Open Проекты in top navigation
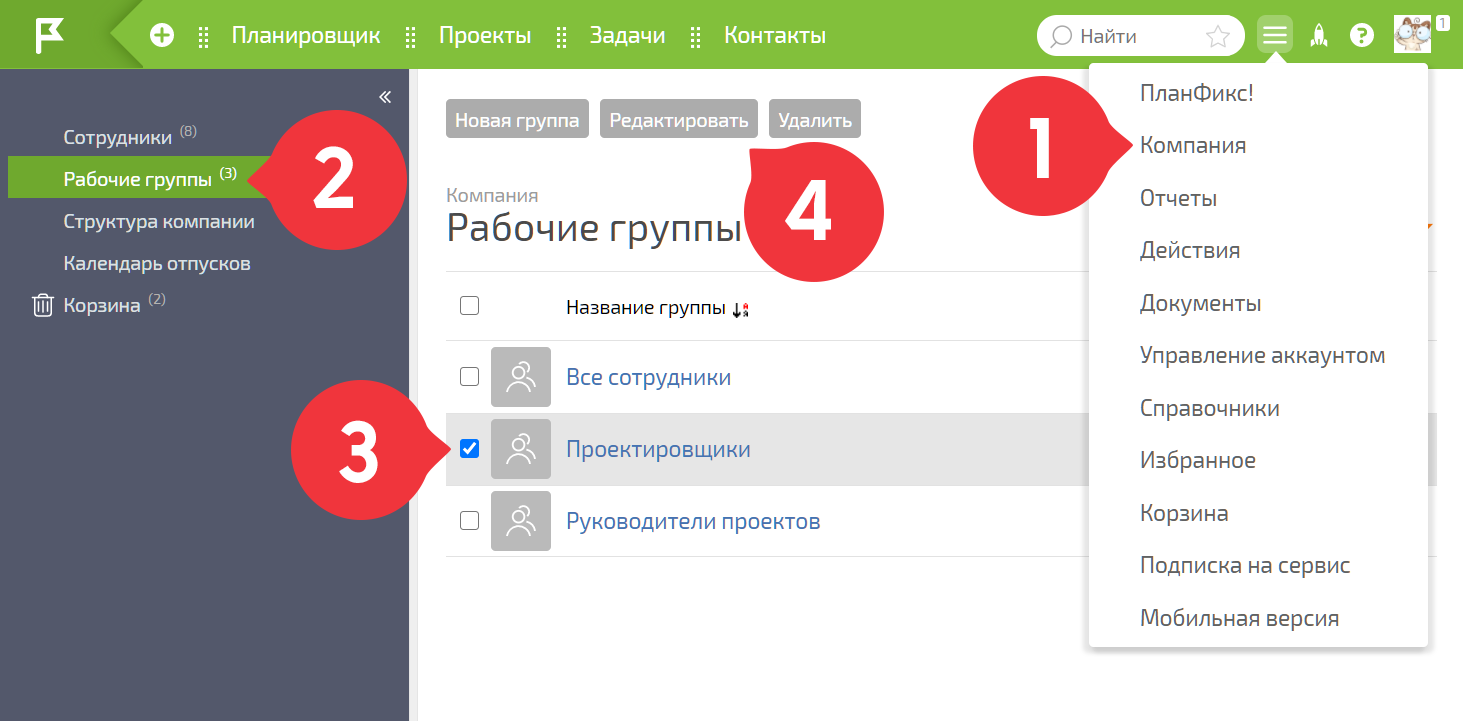 [485, 35]
